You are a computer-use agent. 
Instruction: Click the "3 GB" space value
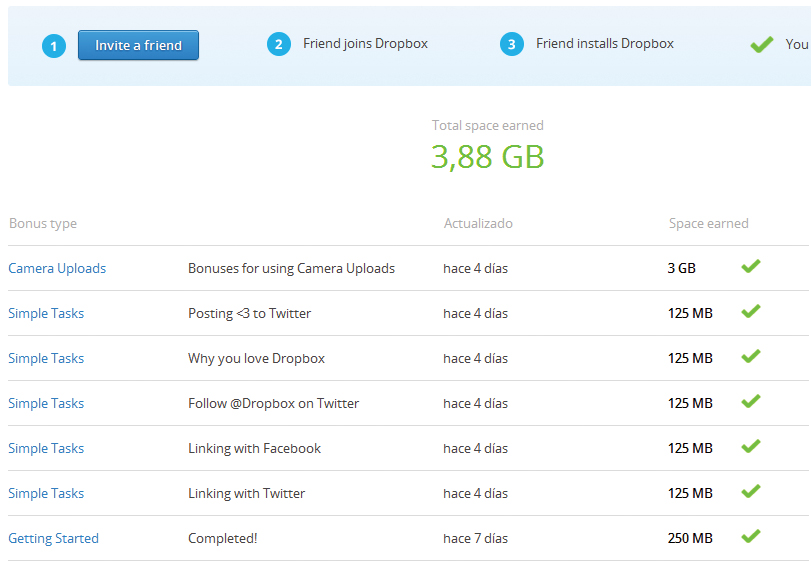(682, 269)
